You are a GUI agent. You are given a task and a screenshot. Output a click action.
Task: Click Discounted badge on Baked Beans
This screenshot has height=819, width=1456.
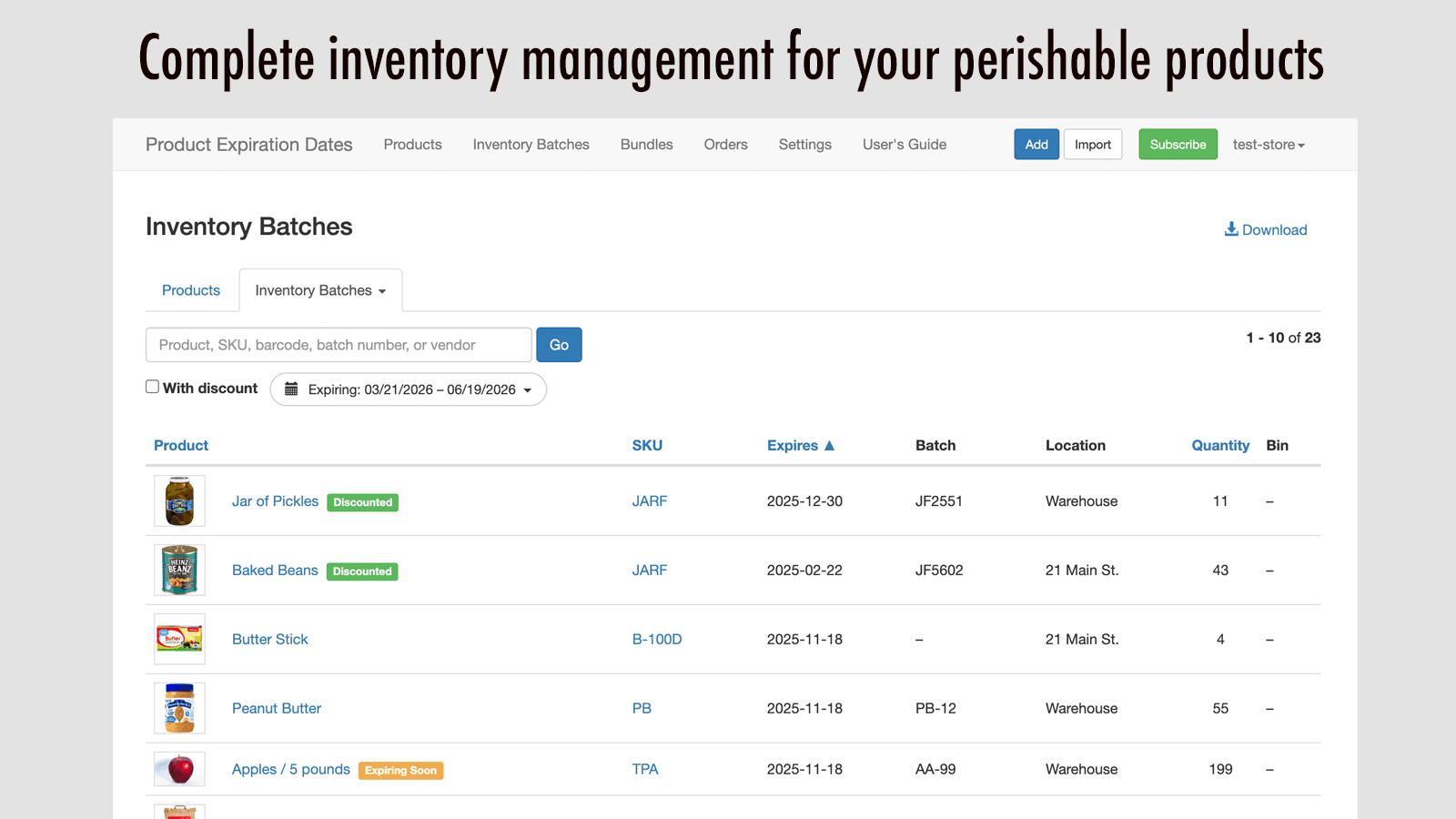click(x=362, y=571)
